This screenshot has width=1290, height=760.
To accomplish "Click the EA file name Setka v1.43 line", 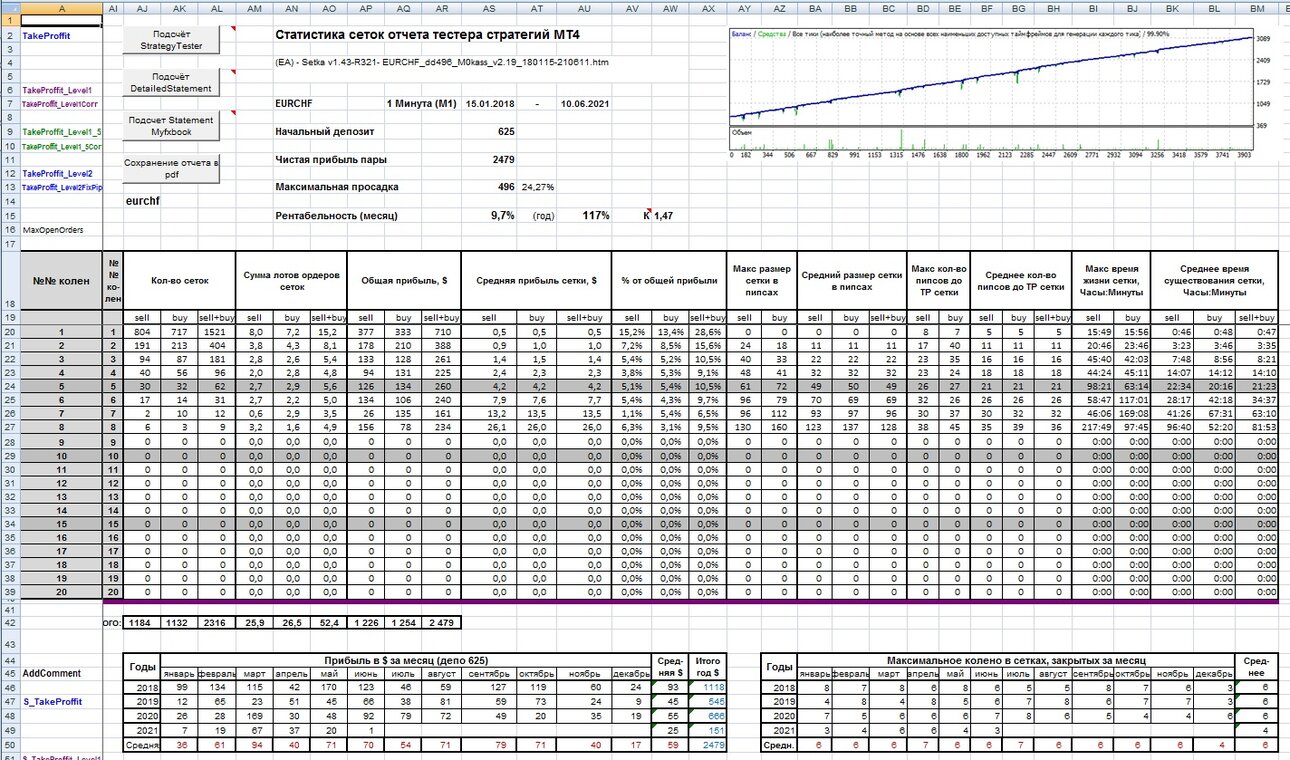I will 441,62.
